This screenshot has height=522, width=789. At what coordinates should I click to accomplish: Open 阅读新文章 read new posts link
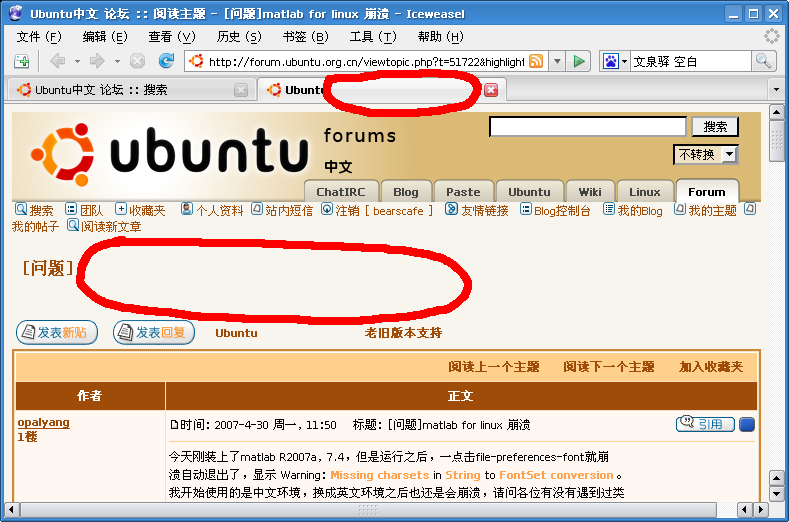click(104, 226)
